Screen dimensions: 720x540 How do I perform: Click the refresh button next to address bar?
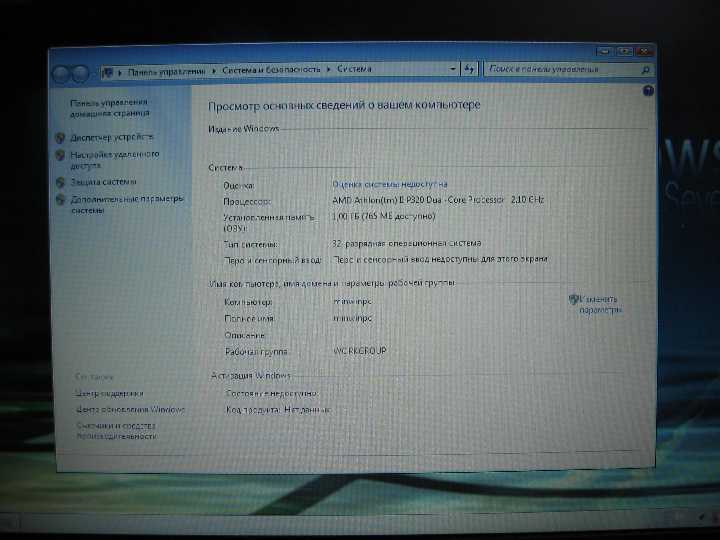(469, 69)
